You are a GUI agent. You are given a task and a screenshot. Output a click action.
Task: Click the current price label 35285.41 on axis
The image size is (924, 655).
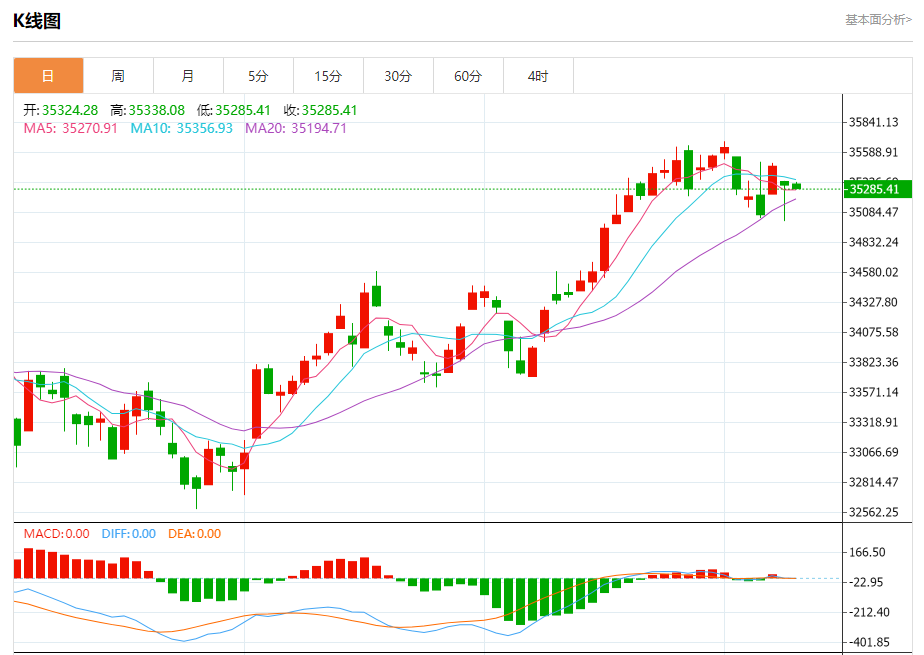click(877, 189)
